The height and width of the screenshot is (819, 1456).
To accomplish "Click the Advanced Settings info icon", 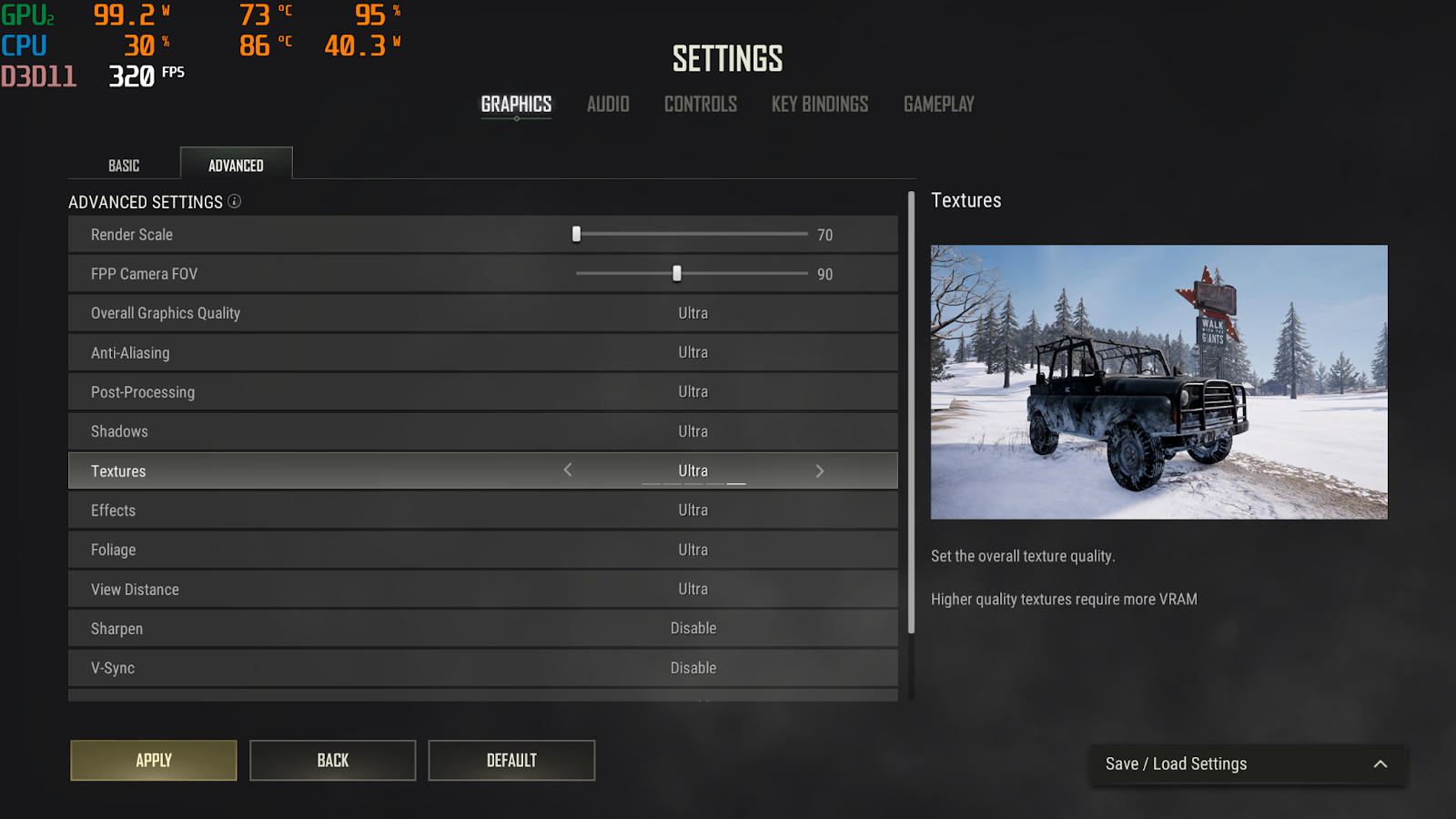I will pyautogui.click(x=234, y=201).
